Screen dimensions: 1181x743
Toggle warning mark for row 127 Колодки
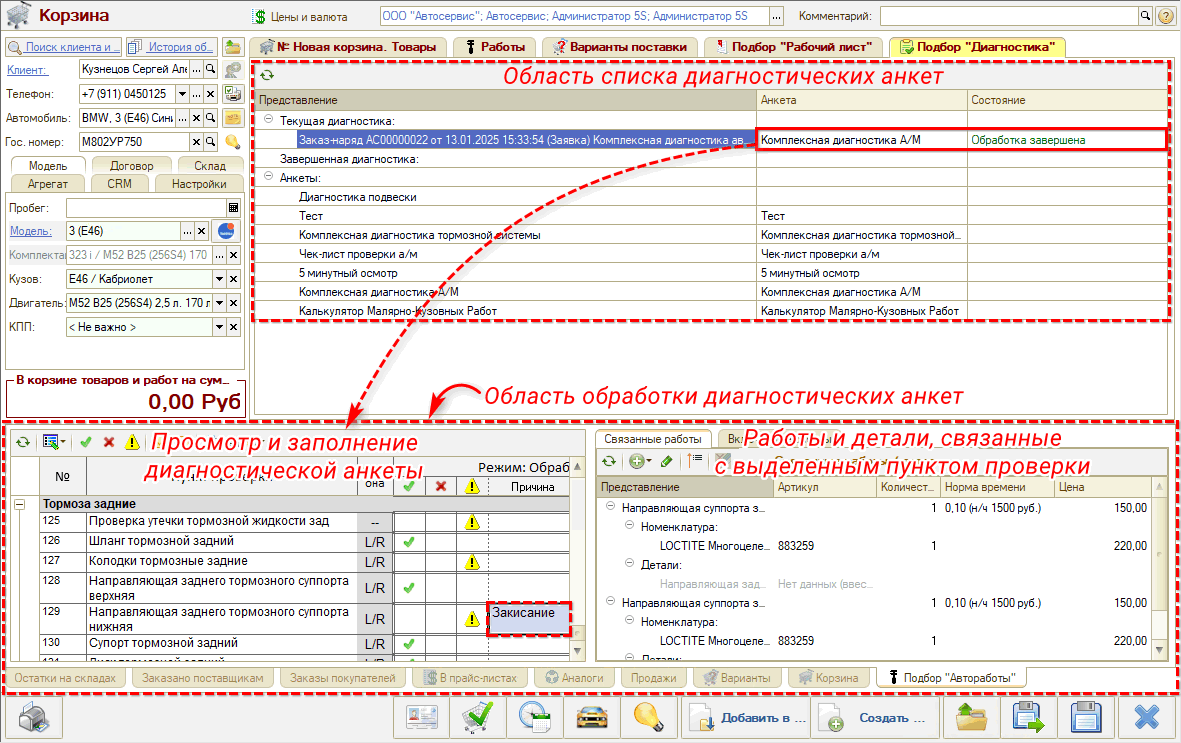[x=470, y=562]
